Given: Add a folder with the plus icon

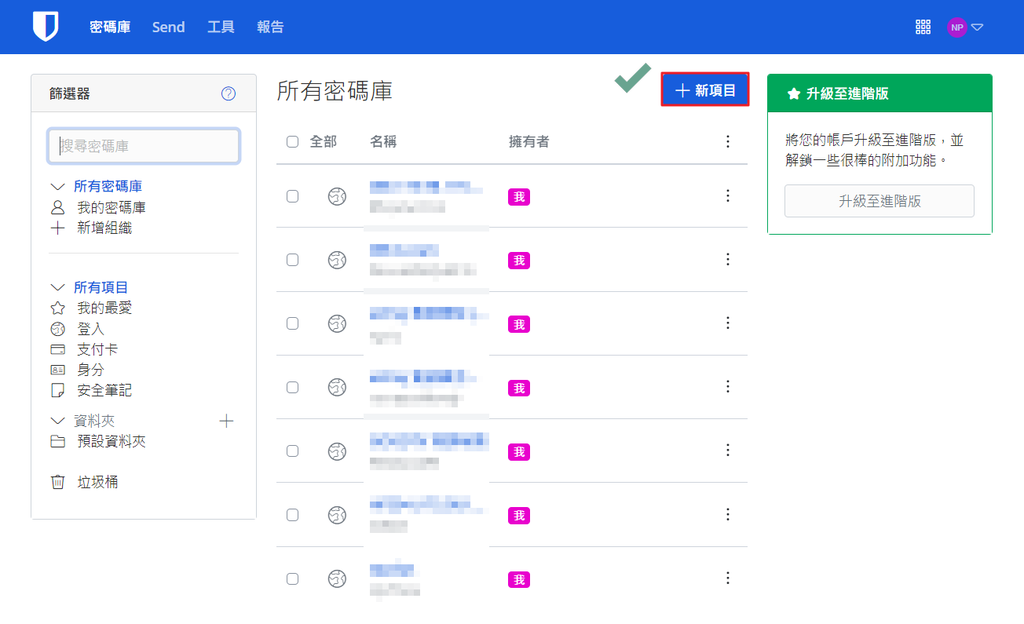Looking at the screenshot, I should pos(226,421).
